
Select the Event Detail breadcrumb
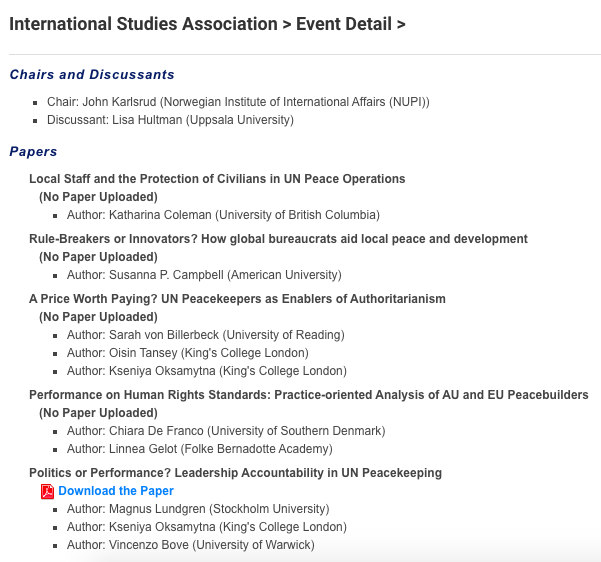pos(343,23)
